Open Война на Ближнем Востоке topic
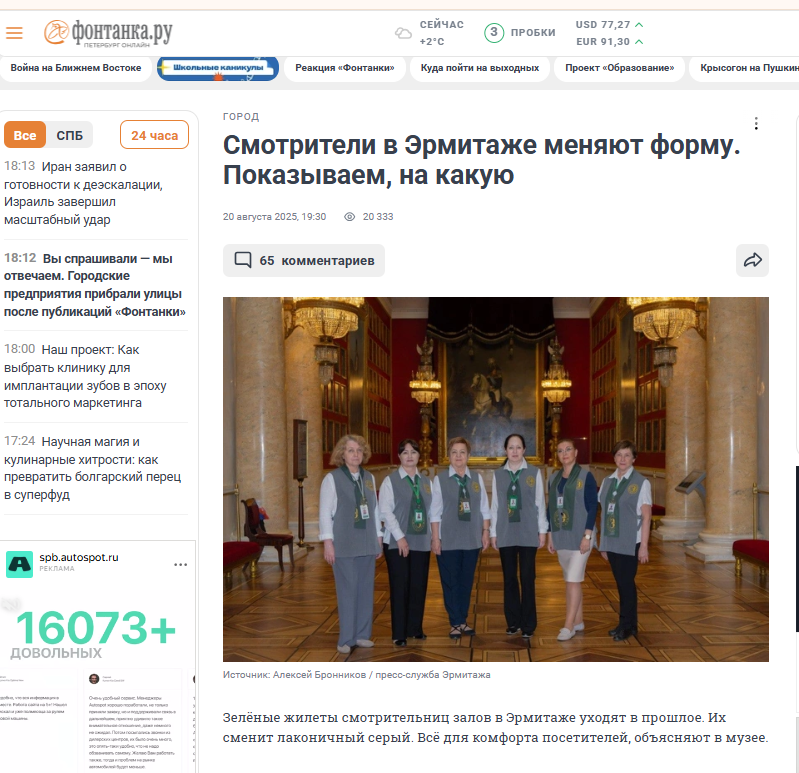 click(76, 68)
